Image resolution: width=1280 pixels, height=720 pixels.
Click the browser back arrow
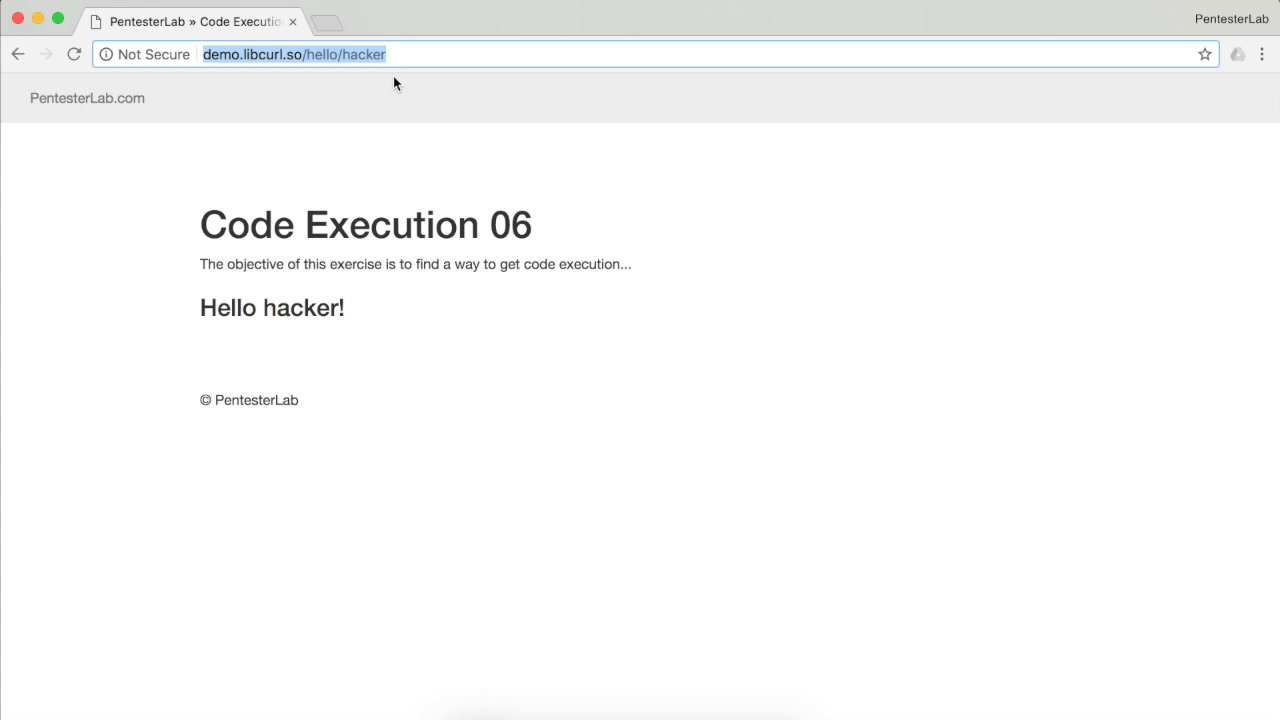[x=17, y=54]
